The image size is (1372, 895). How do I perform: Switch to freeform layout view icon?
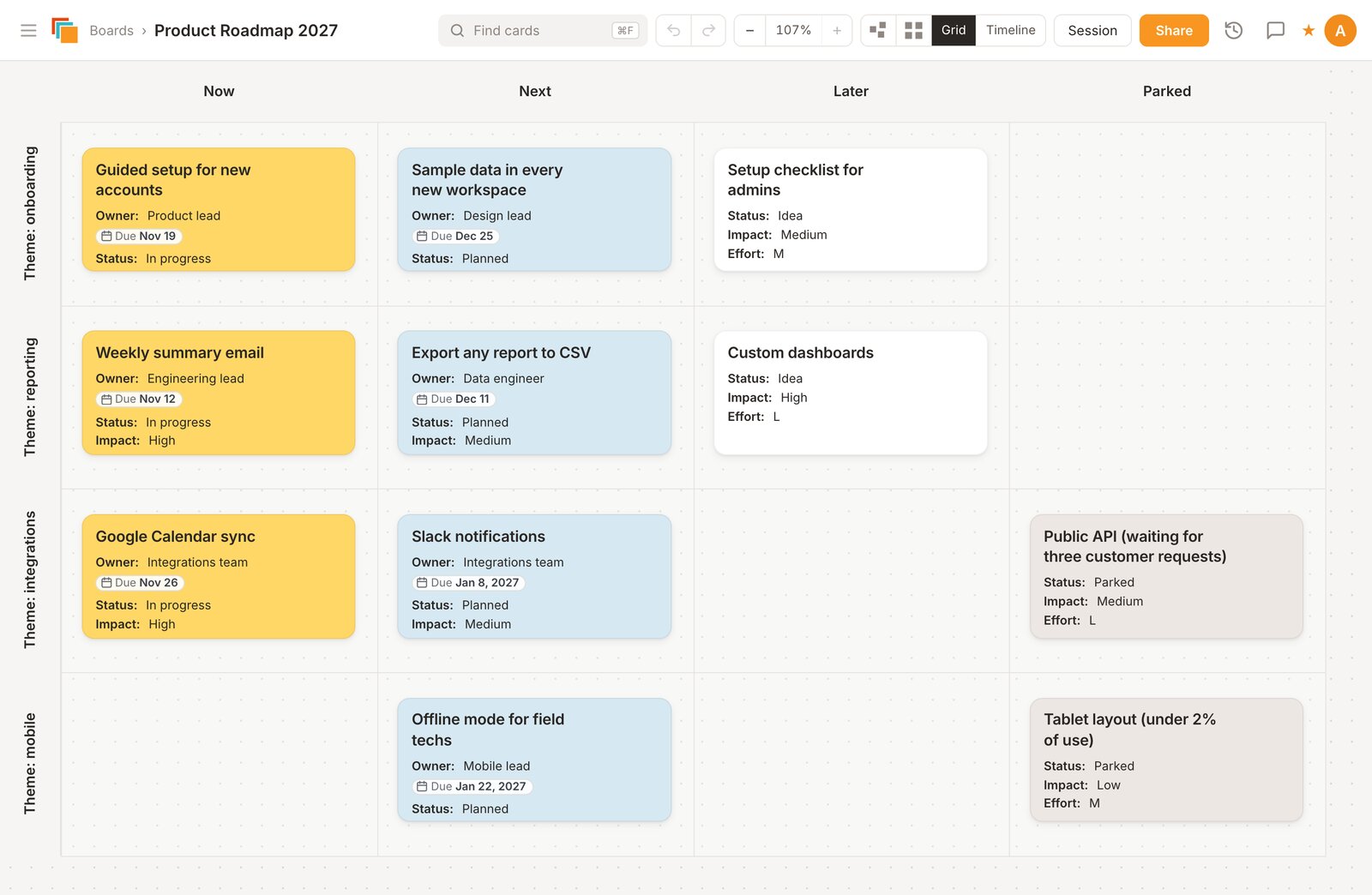tap(878, 30)
